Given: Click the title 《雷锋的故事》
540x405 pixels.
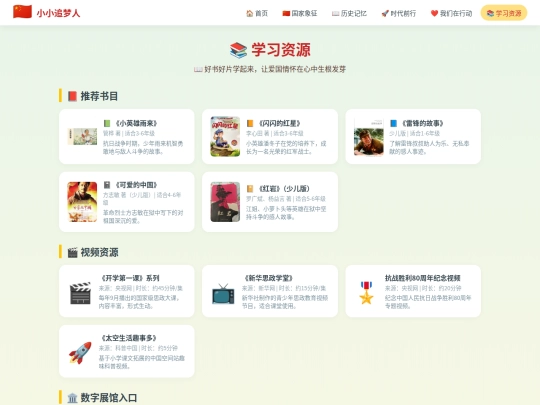Looking at the screenshot, I should [x=422, y=123].
